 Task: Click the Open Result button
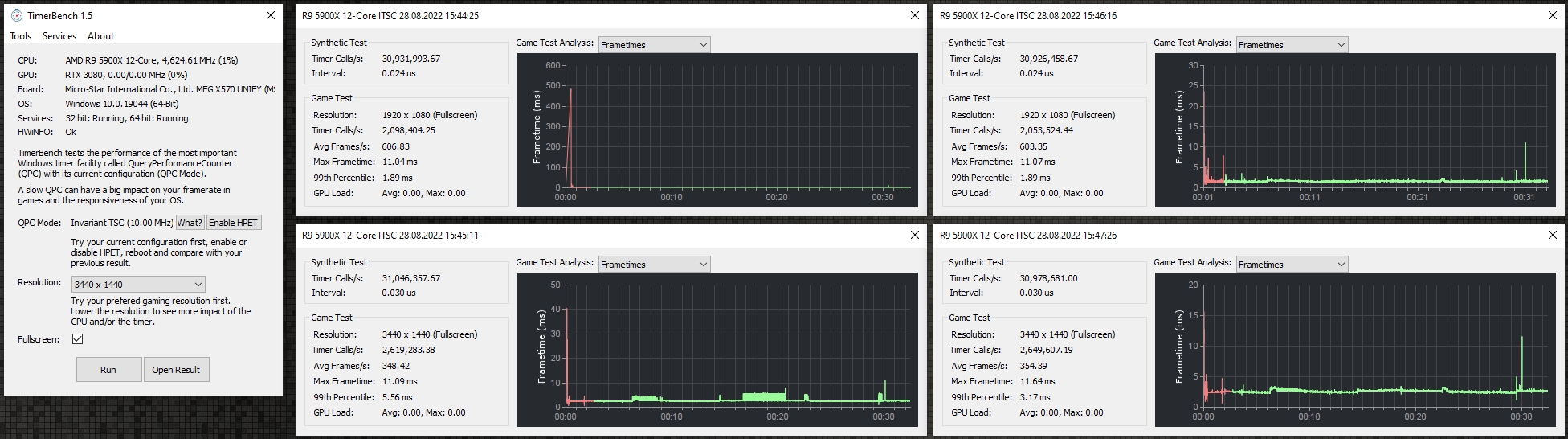176,370
